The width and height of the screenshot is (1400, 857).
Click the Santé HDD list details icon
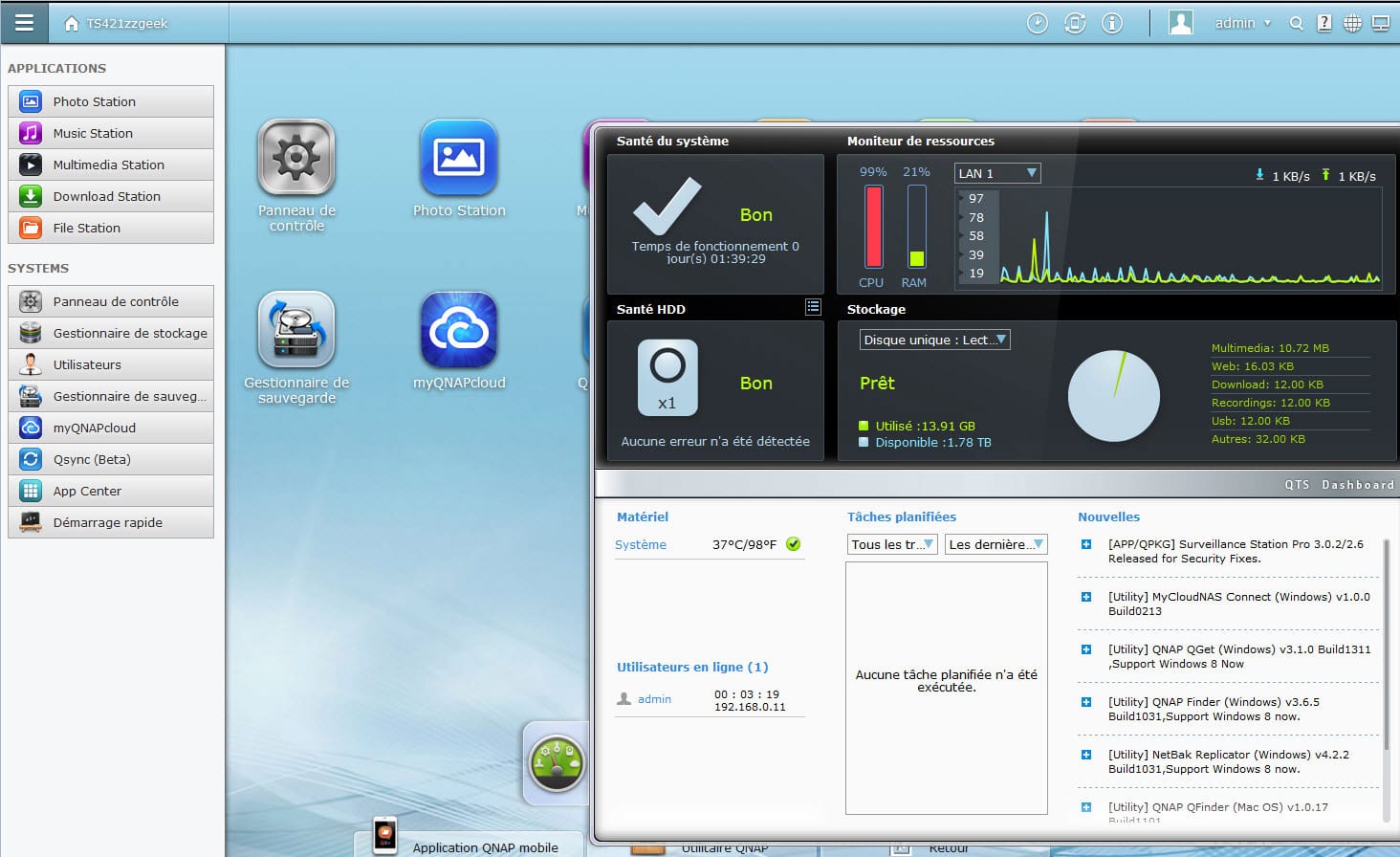click(x=813, y=307)
